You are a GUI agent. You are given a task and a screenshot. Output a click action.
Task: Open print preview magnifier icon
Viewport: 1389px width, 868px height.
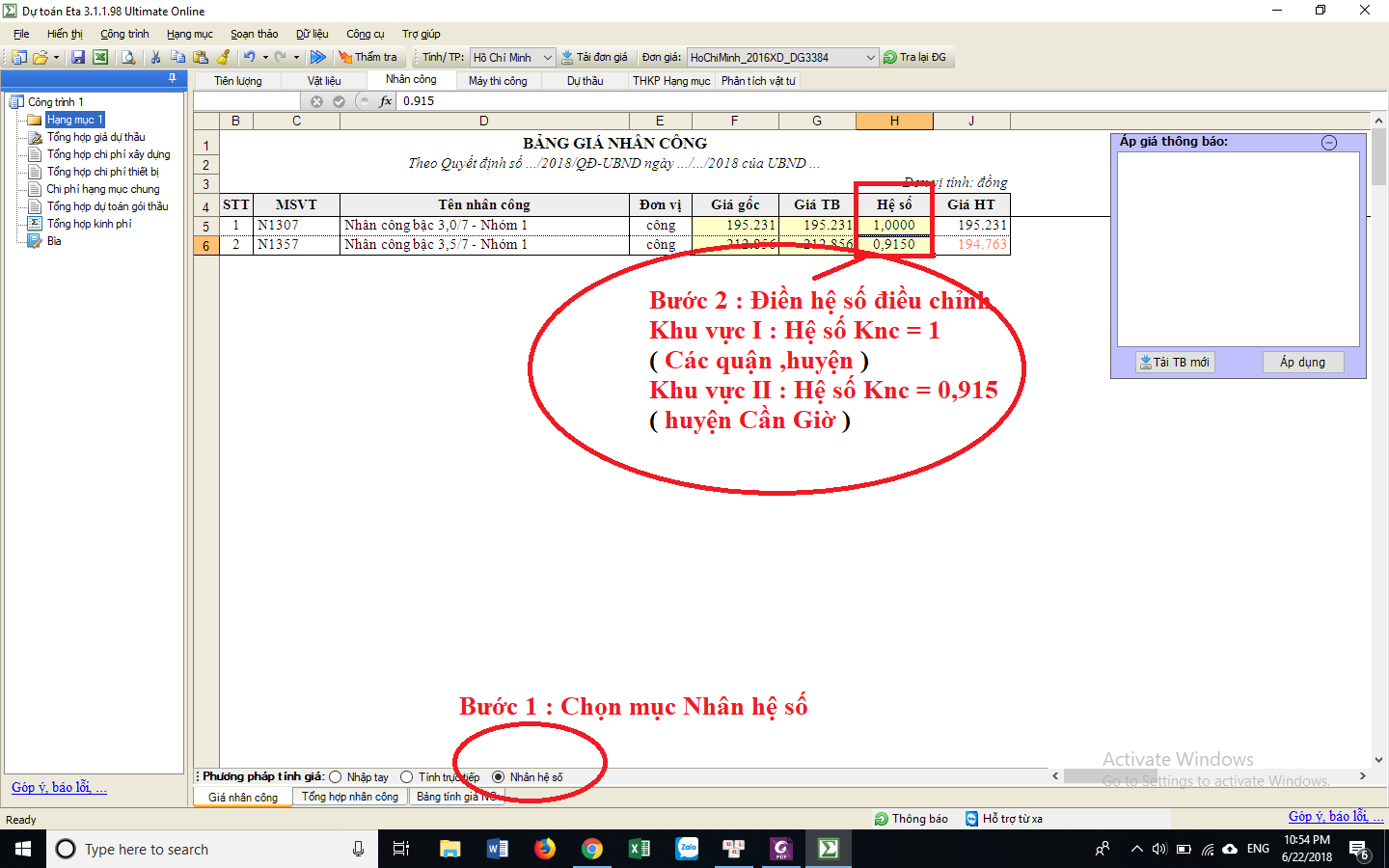pos(128,58)
